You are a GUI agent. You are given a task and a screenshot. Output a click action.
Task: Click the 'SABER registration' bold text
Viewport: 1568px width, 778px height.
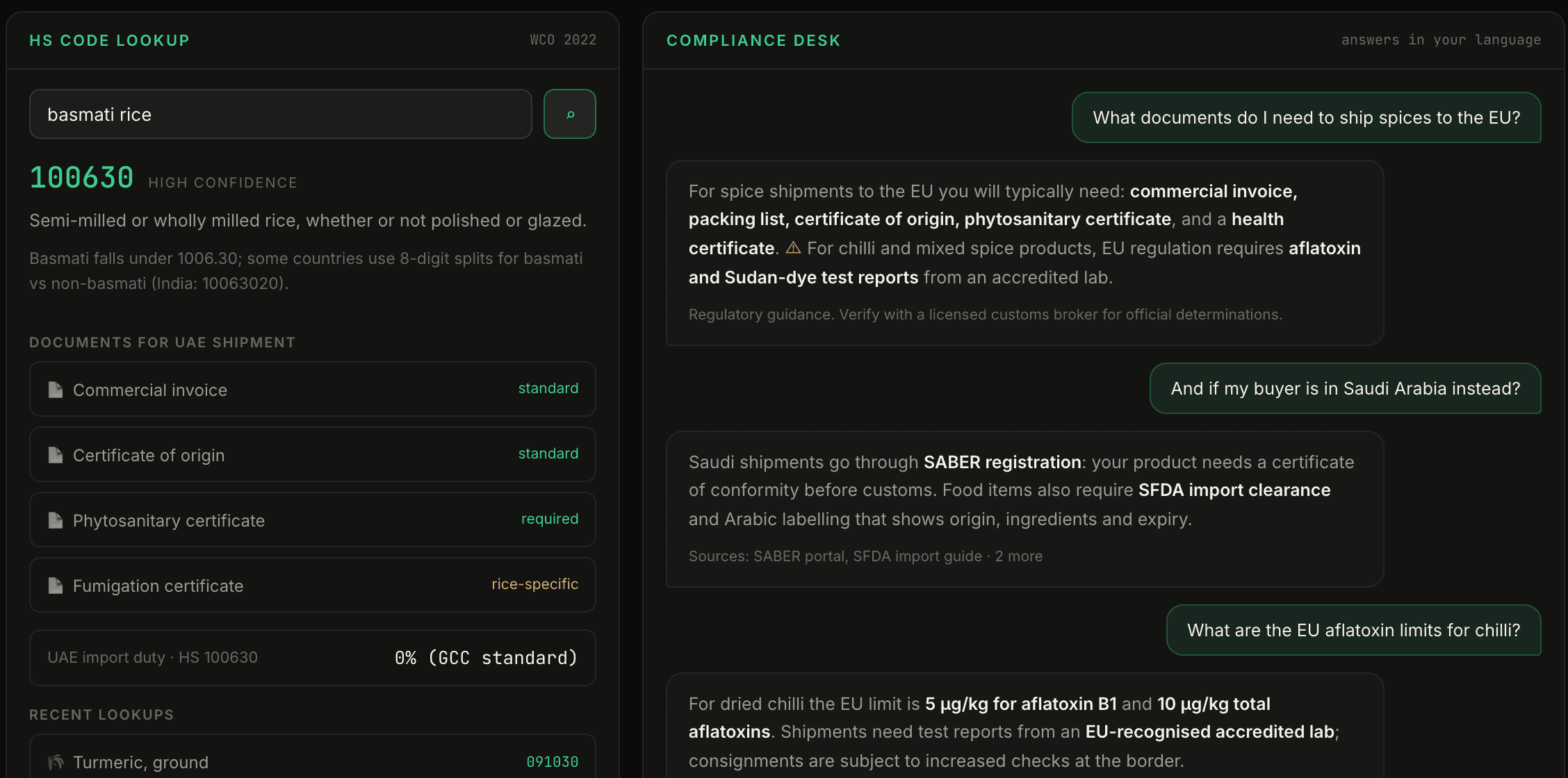(1002, 462)
